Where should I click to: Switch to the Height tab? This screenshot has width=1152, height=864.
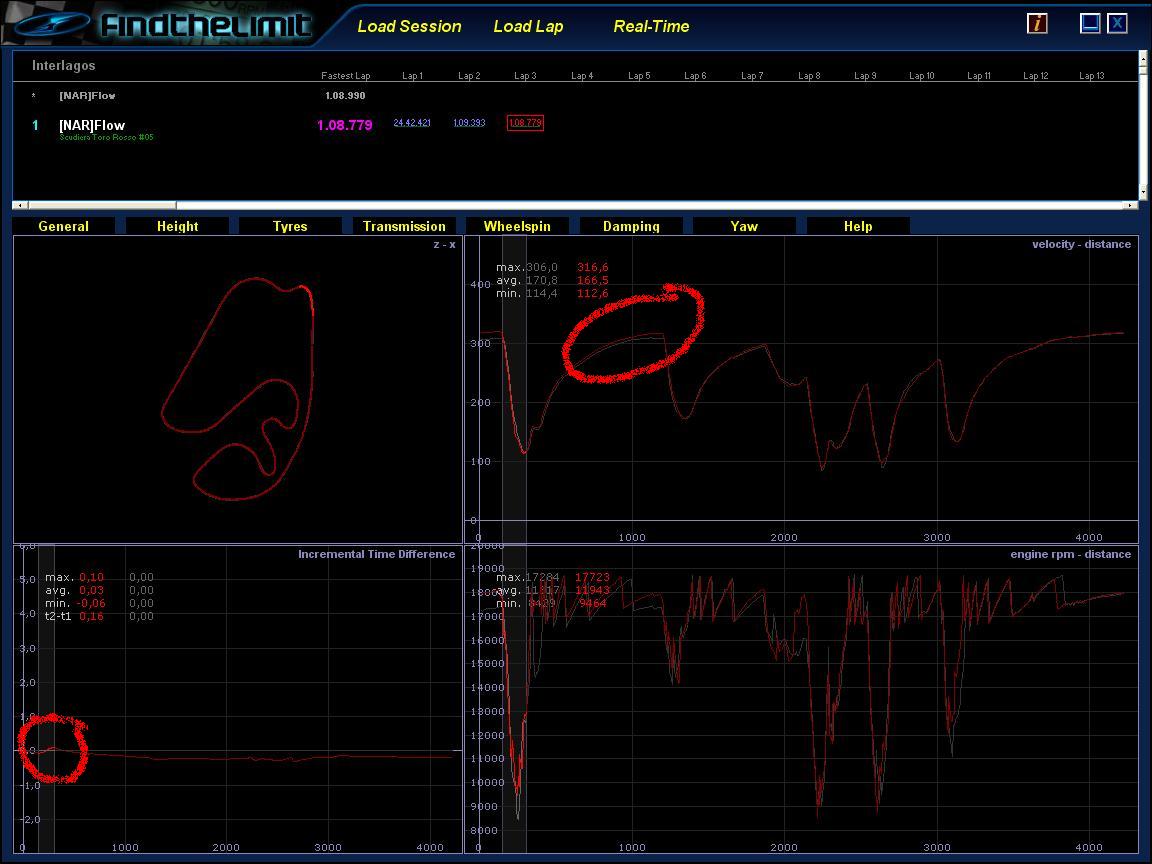click(177, 226)
